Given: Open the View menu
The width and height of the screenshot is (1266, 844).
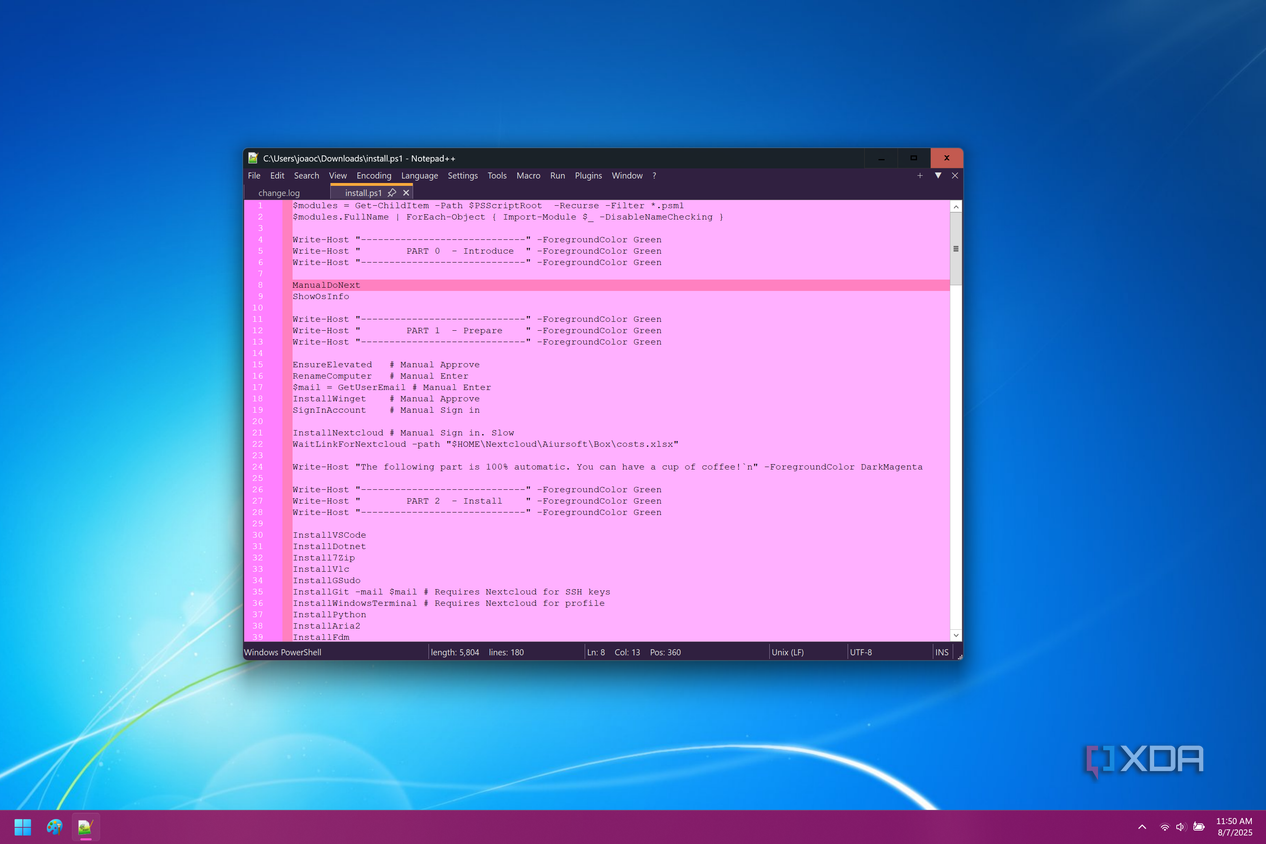Looking at the screenshot, I should point(338,176).
